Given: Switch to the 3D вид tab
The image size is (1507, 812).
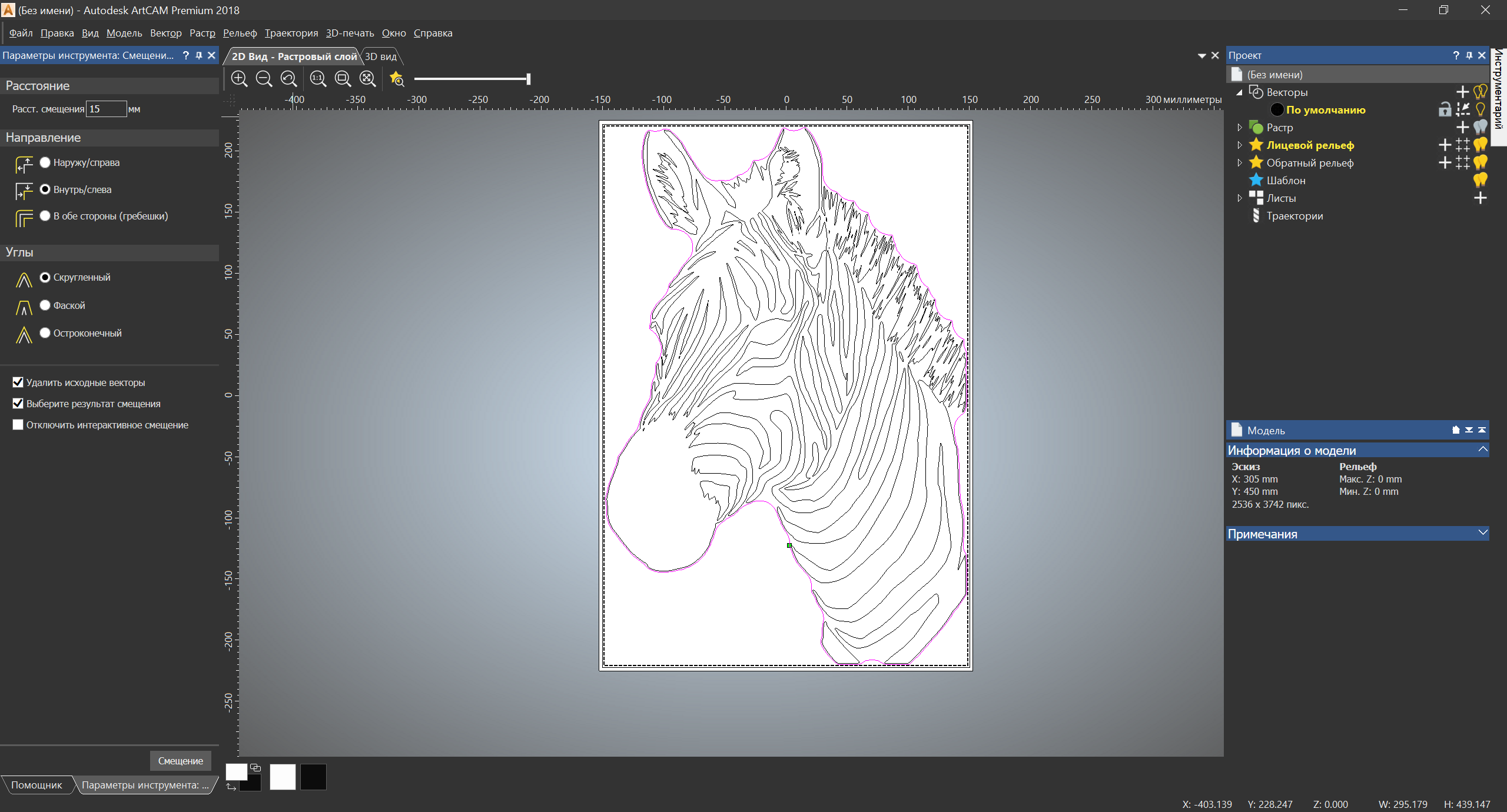Looking at the screenshot, I should click(x=381, y=56).
